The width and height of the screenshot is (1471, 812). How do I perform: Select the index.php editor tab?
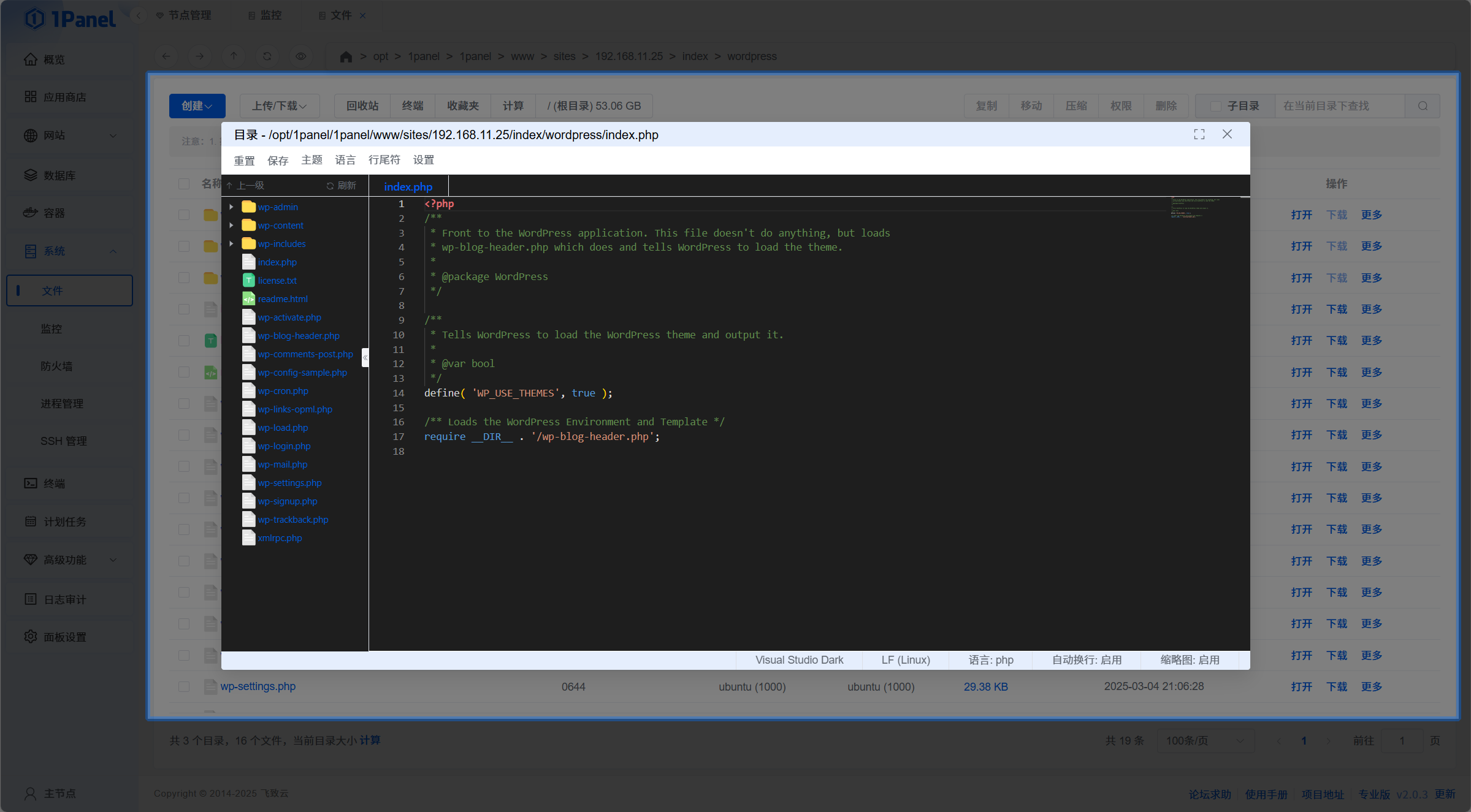408,187
